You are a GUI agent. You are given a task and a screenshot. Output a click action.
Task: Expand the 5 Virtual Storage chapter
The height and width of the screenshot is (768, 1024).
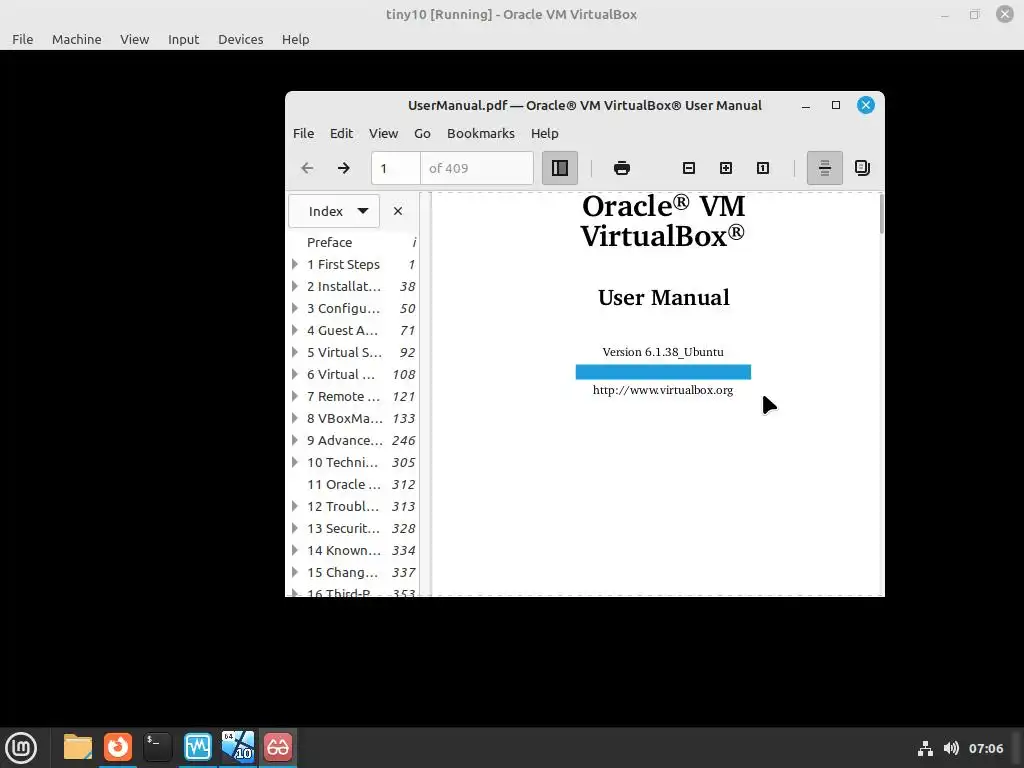pyautogui.click(x=295, y=352)
